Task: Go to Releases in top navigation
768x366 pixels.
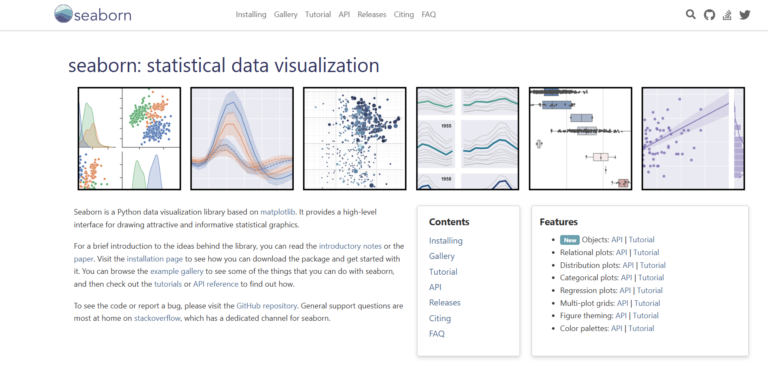Action: tap(372, 15)
